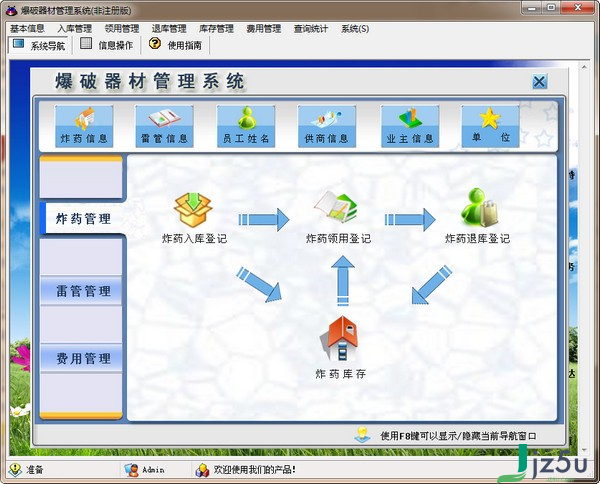The height and width of the screenshot is (484, 600).
Task: Maximize the application window
Action: (x=551, y=7)
